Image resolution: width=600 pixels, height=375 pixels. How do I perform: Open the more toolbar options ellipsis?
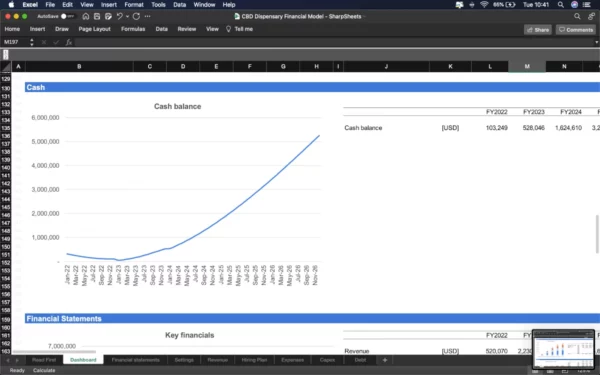(147, 16)
